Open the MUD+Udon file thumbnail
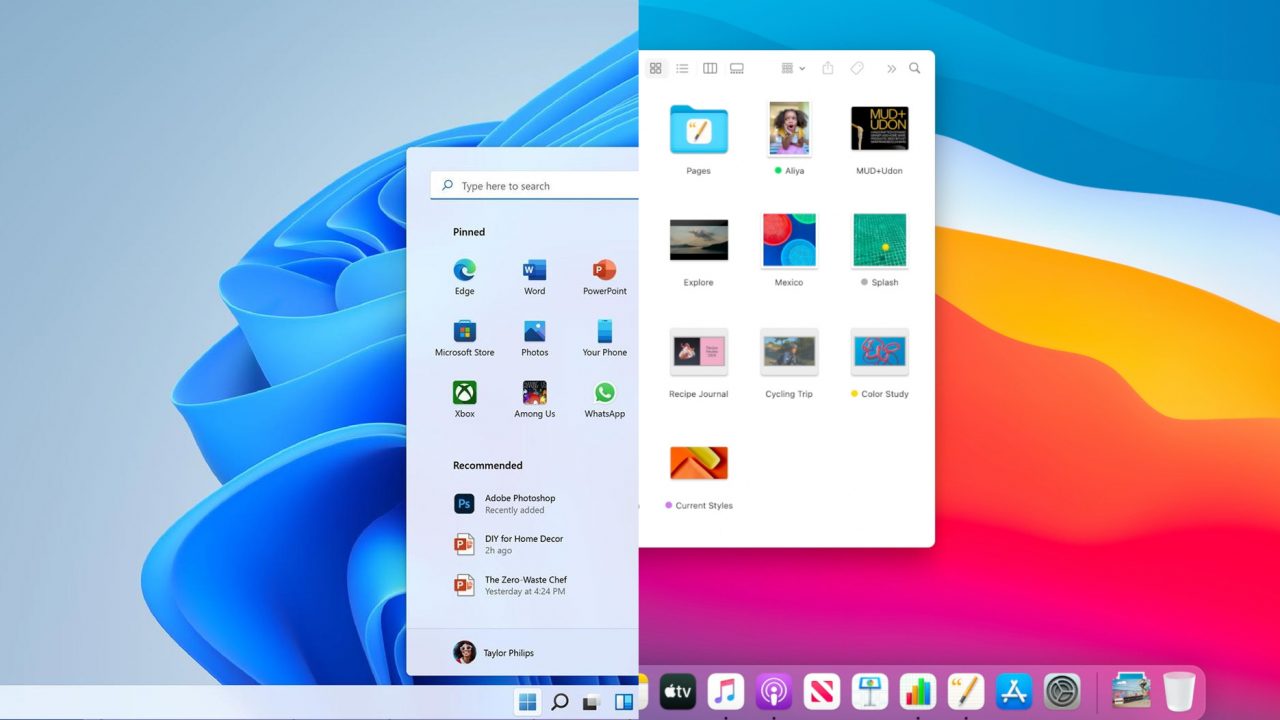Image resolution: width=1280 pixels, height=720 pixels. pos(879,127)
